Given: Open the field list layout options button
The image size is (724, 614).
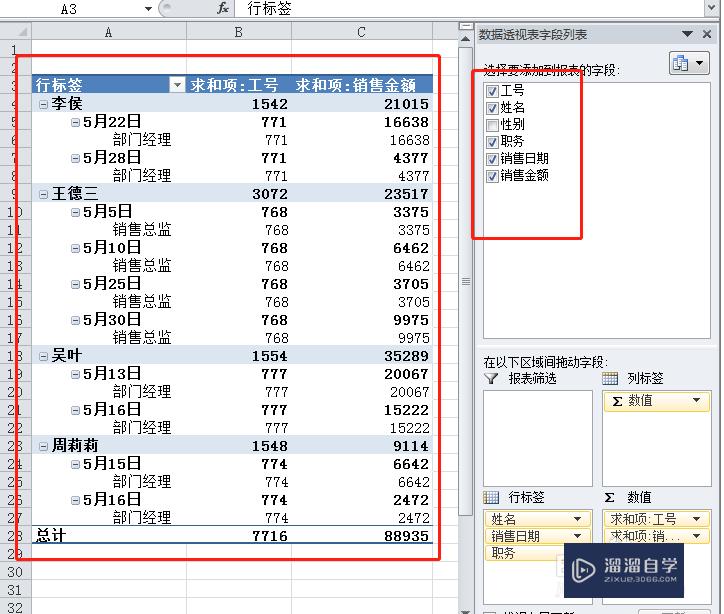Looking at the screenshot, I should (x=689, y=63).
